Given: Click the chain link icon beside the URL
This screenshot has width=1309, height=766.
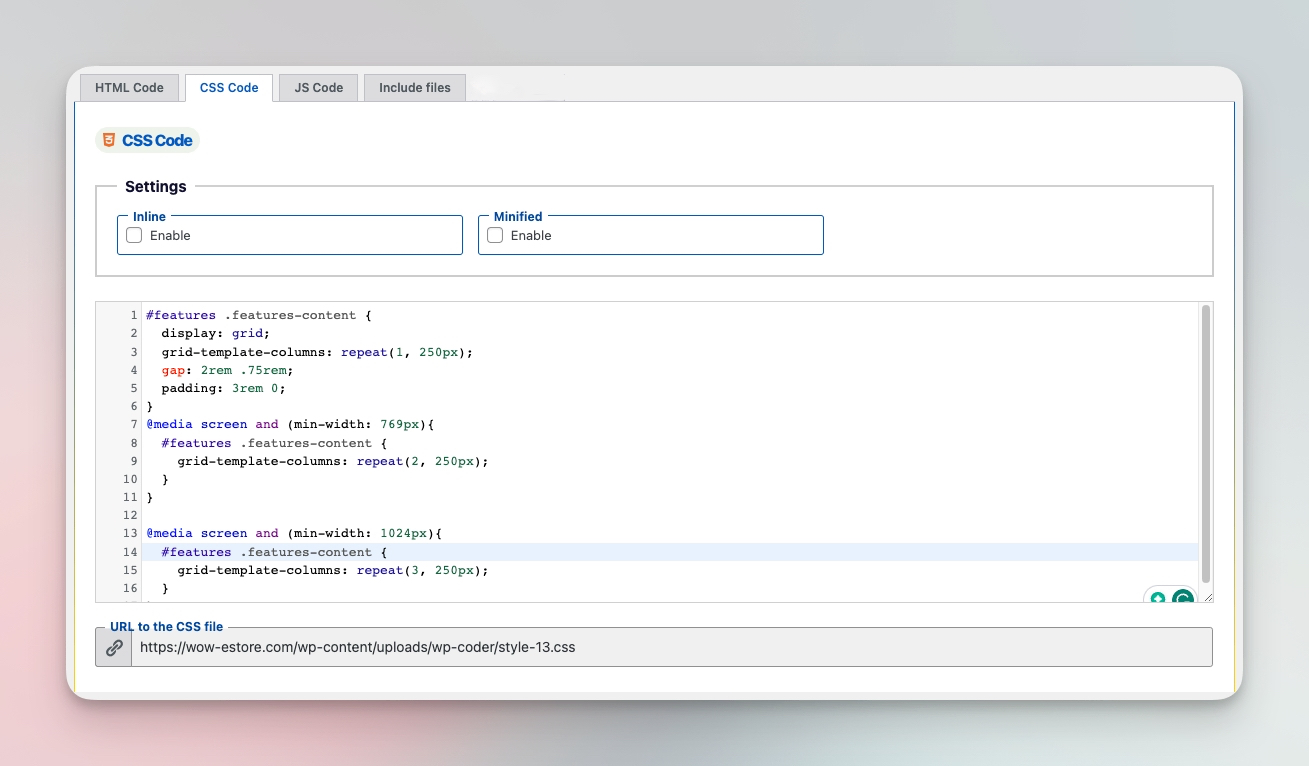Looking at the screenshot, I should pyautogui.click(x=114, y=647).
